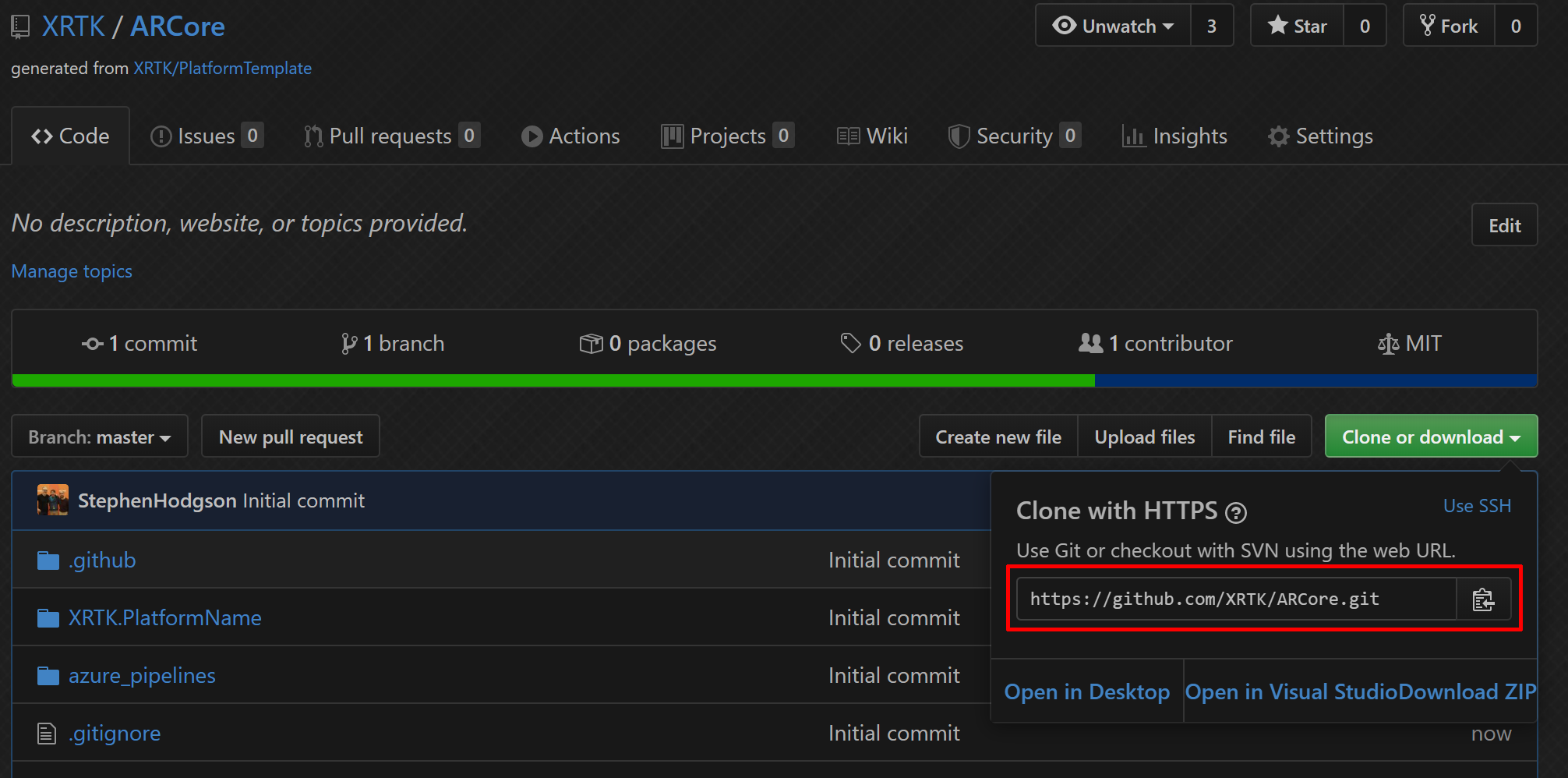Viewport: 1568px width, 778px height.
Task: Click the copy URL clipboard icon
Action: [x=1483, y=599]
